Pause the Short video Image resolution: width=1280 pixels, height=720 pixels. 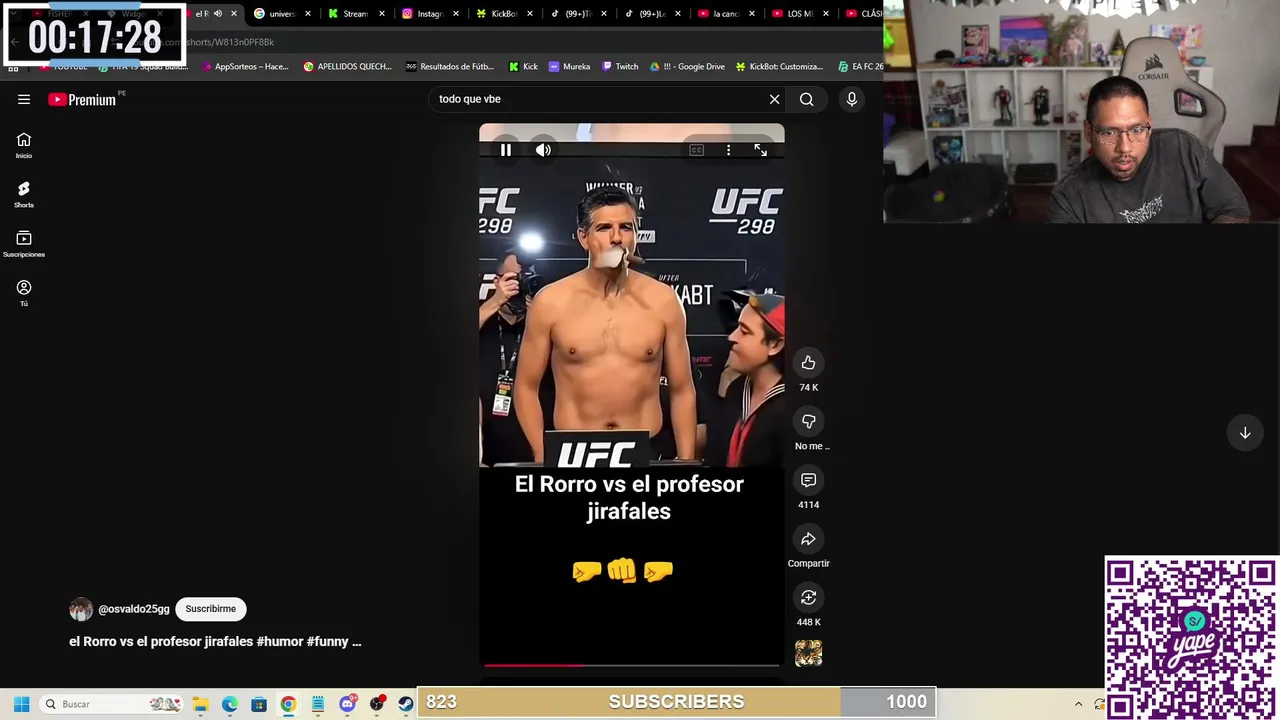tap(506, 150)
